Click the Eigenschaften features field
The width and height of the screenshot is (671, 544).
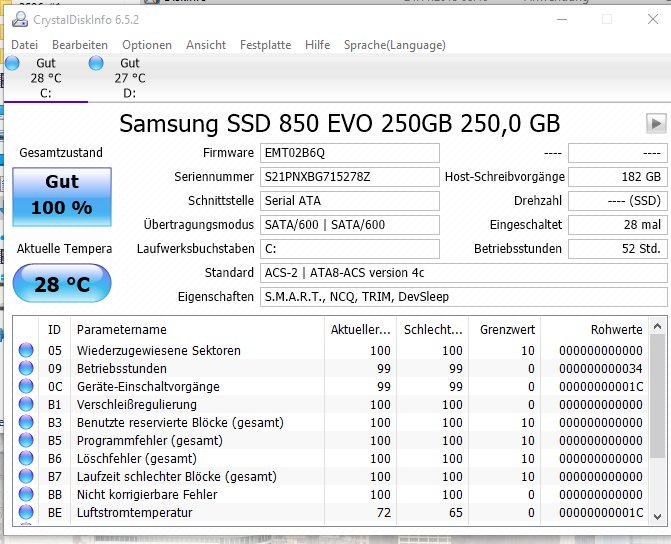click(x=463, y=297)
